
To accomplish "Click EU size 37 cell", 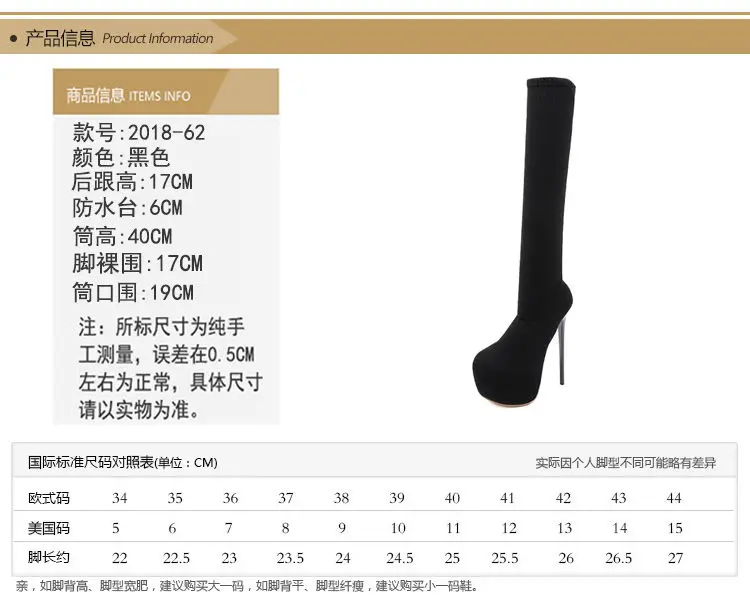I will coord(286,498).
